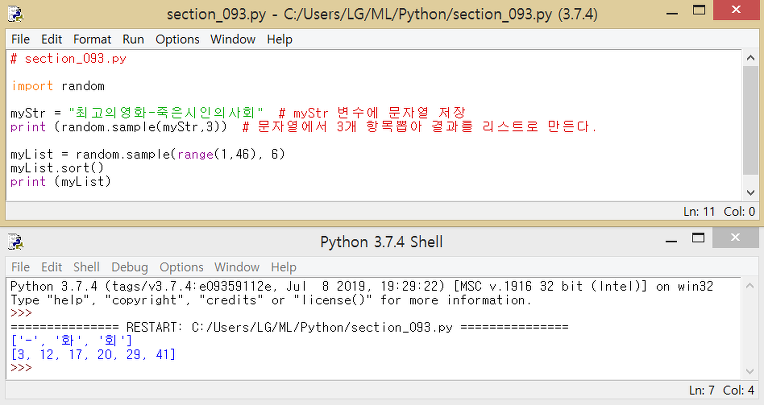Click the IDLE editor window Python icon
The height and width of the screenshot is (405, 764).
click(x=16, y=14)
